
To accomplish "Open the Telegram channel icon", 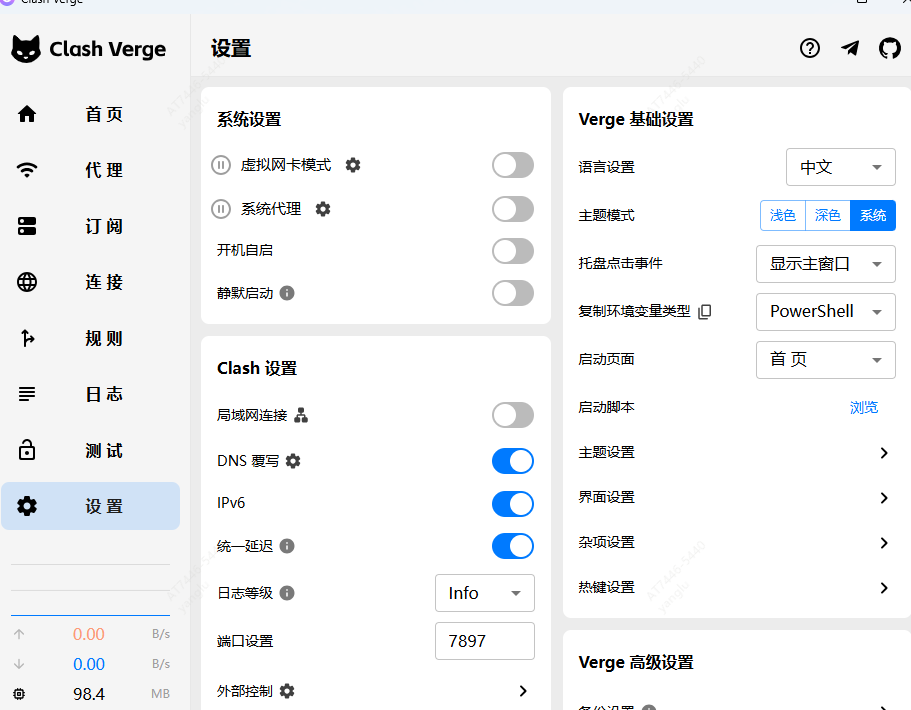I will click(x=850, y=48).
